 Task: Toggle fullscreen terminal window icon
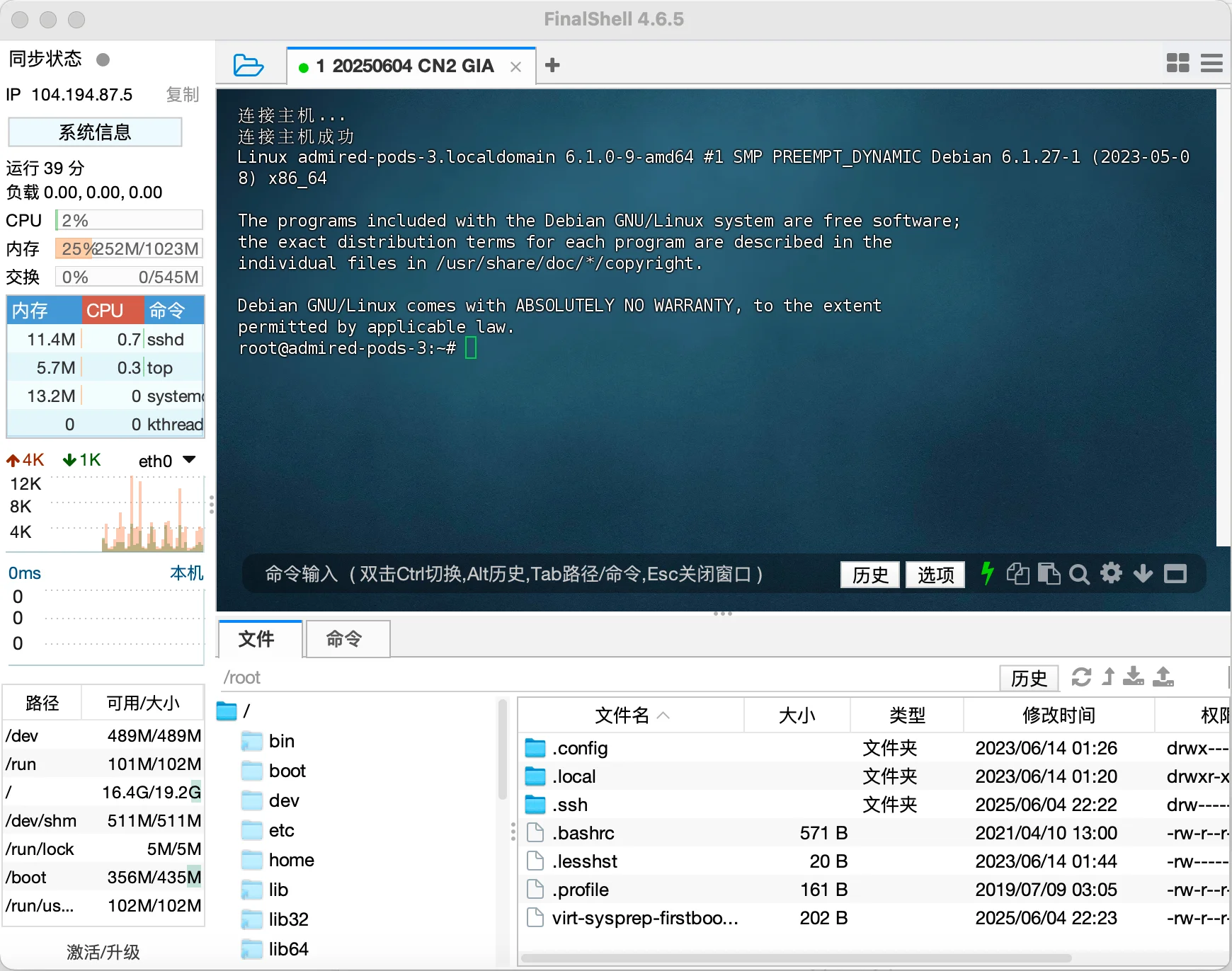tap(1175, 573)
